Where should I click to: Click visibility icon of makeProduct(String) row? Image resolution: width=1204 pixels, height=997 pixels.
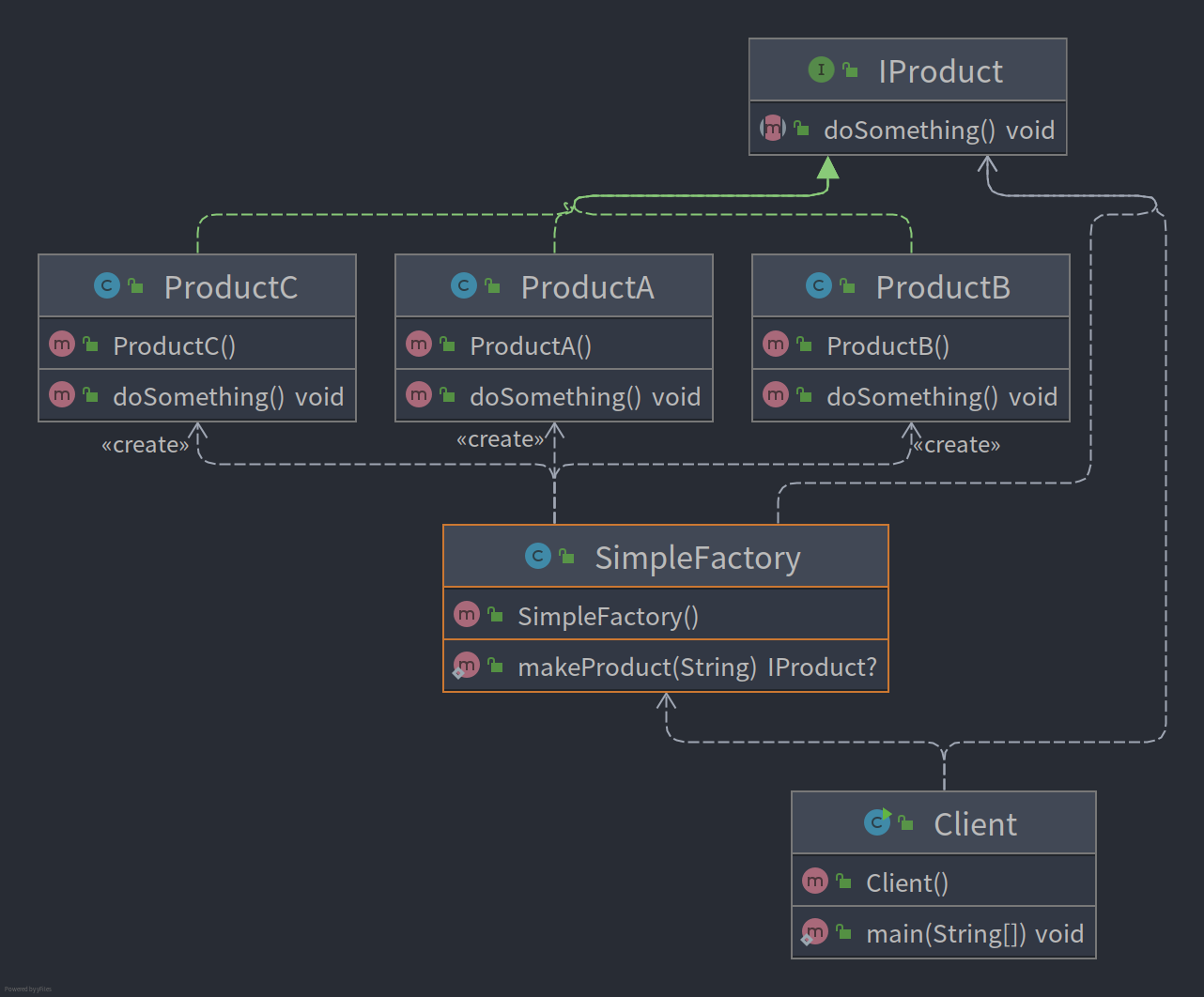[496, 665]
